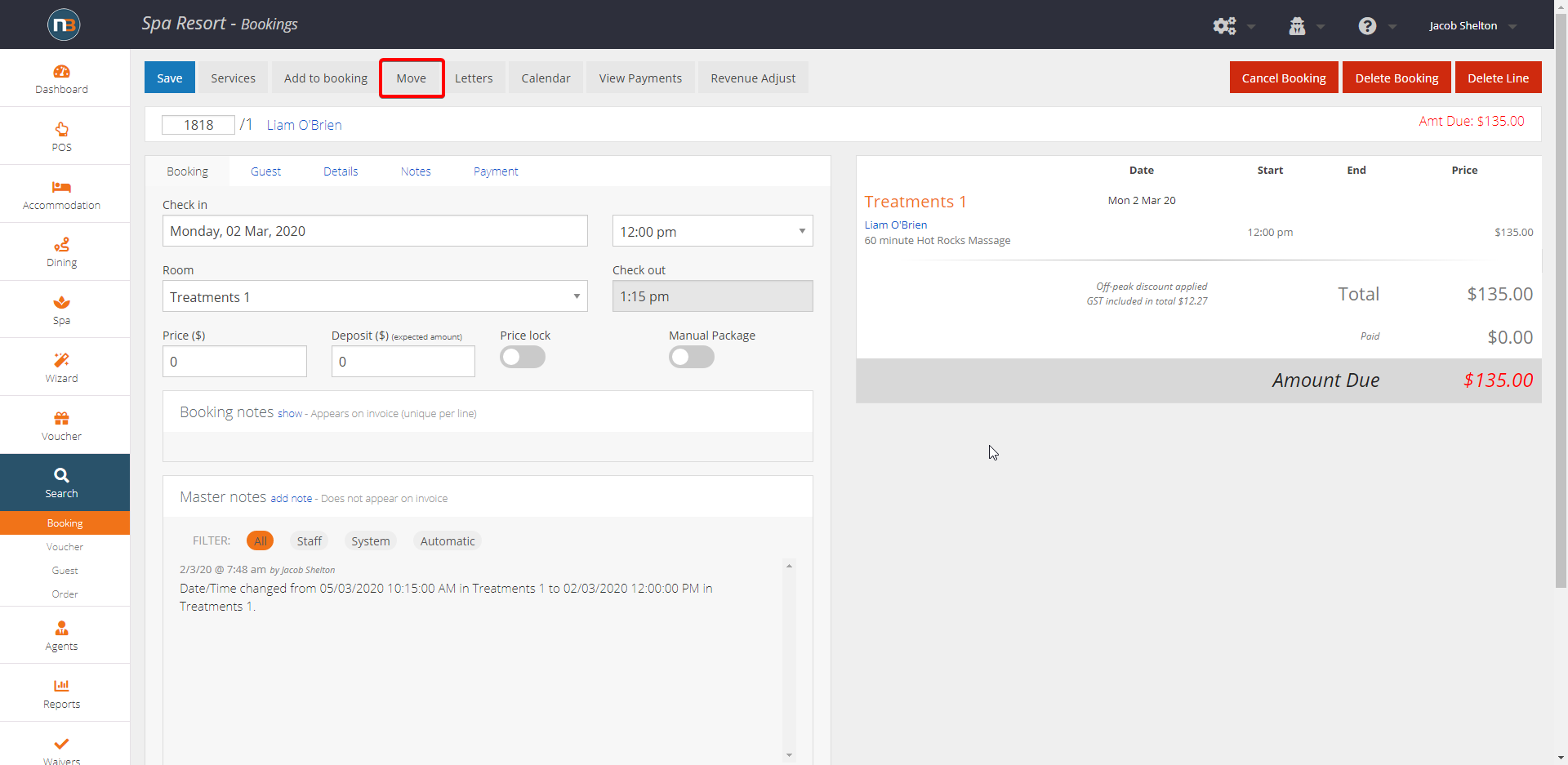The height and width of the screenshot is (765, 1568).
Task: Open the Services button
Action: coord(233,78)
